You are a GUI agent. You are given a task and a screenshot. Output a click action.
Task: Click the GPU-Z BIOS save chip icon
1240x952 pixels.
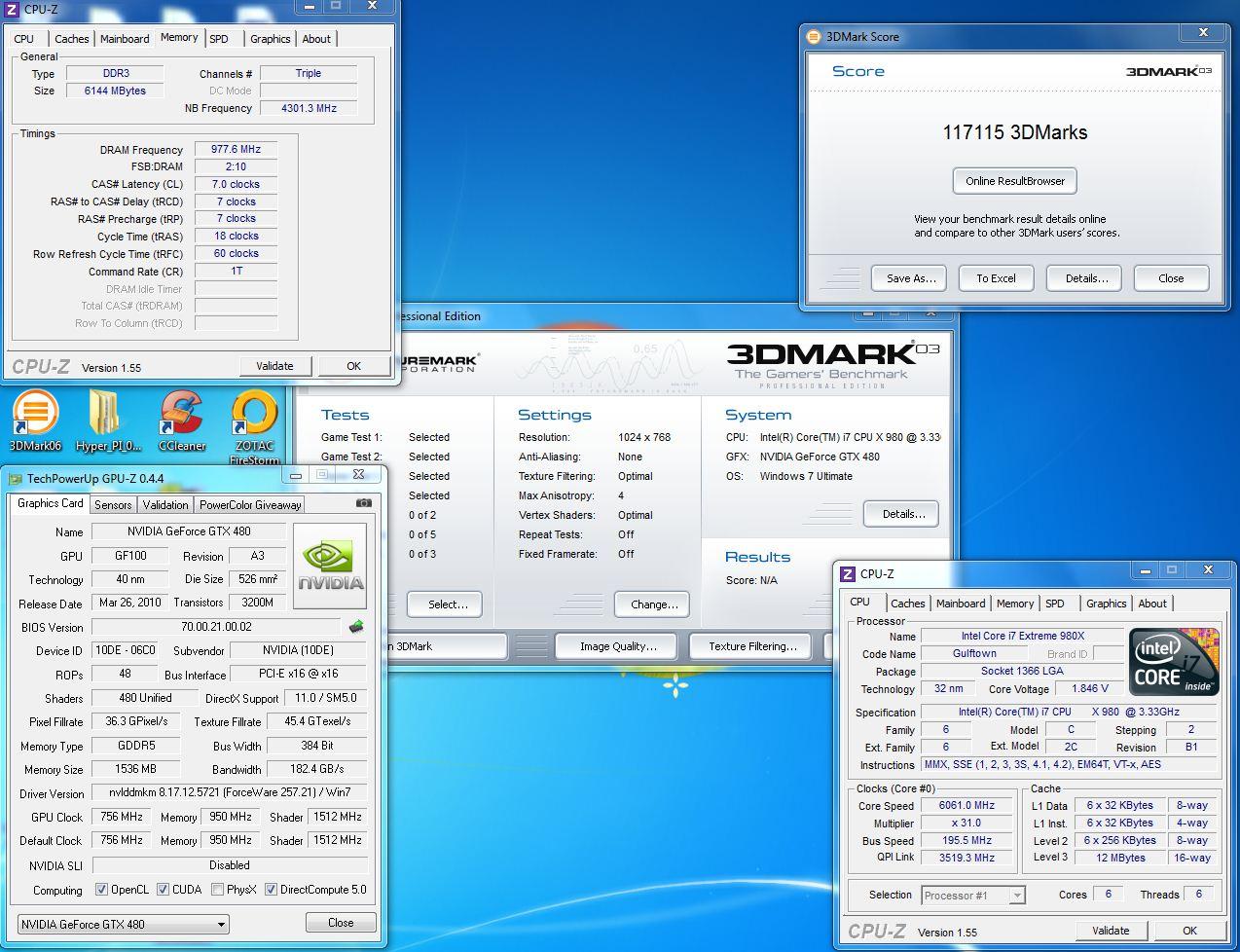[x=356, y=627]
